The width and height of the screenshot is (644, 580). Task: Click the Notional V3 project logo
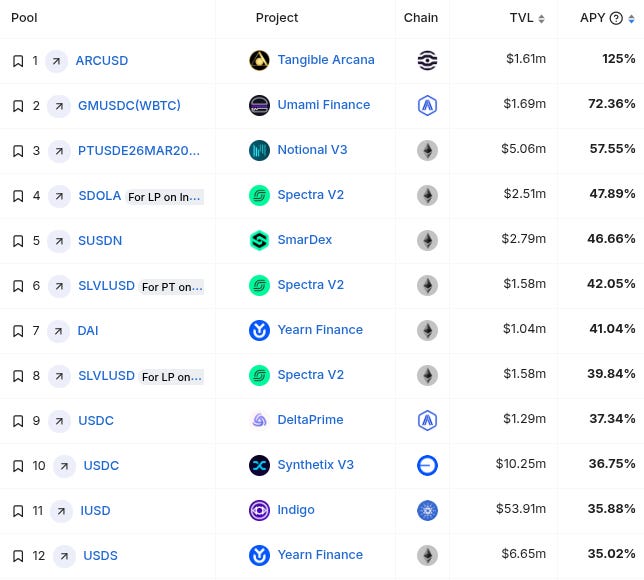pos(260,150)
